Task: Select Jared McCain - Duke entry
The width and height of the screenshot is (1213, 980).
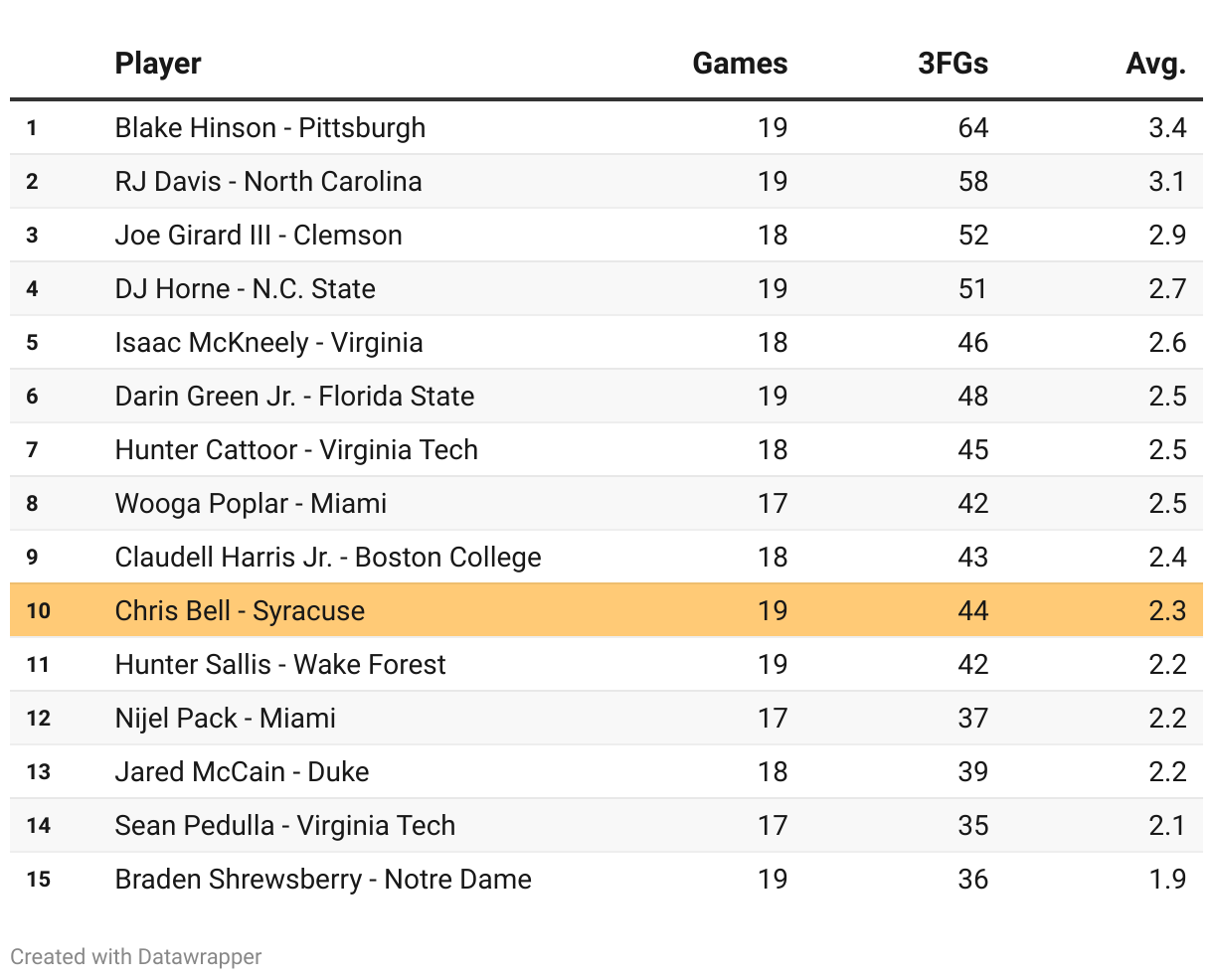Action: point(242,772)
